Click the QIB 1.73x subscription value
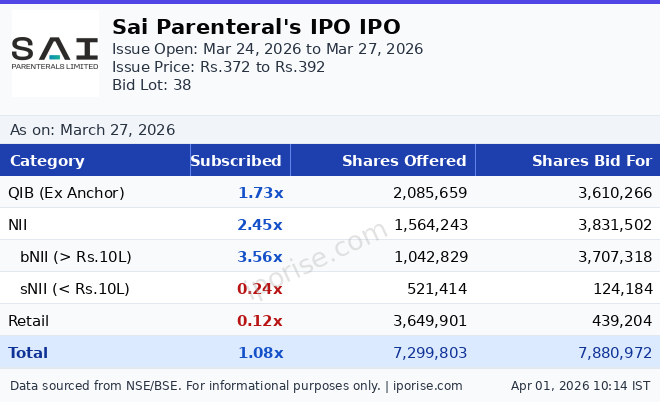Screen dimensions: 660x402 [260, 193]
